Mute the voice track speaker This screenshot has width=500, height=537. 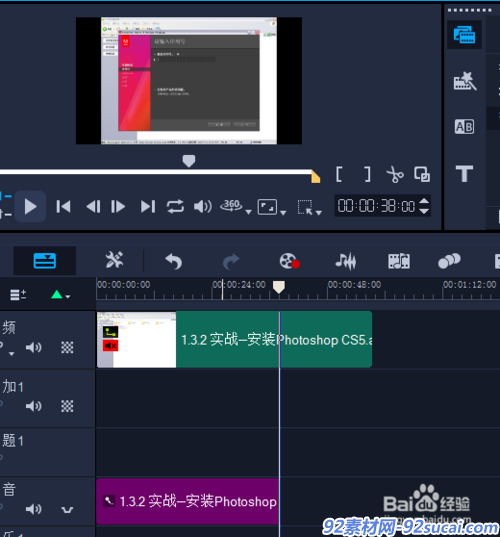[x=34, y=509]
